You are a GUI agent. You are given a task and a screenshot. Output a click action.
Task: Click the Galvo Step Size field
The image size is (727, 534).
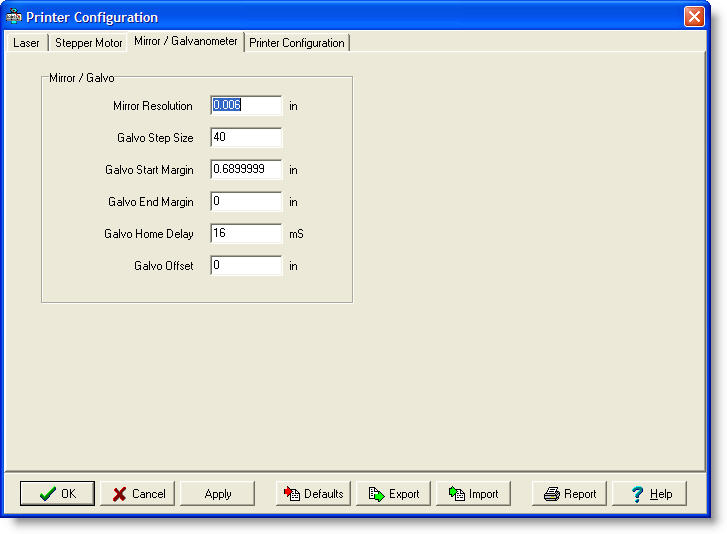coord(246,137)
